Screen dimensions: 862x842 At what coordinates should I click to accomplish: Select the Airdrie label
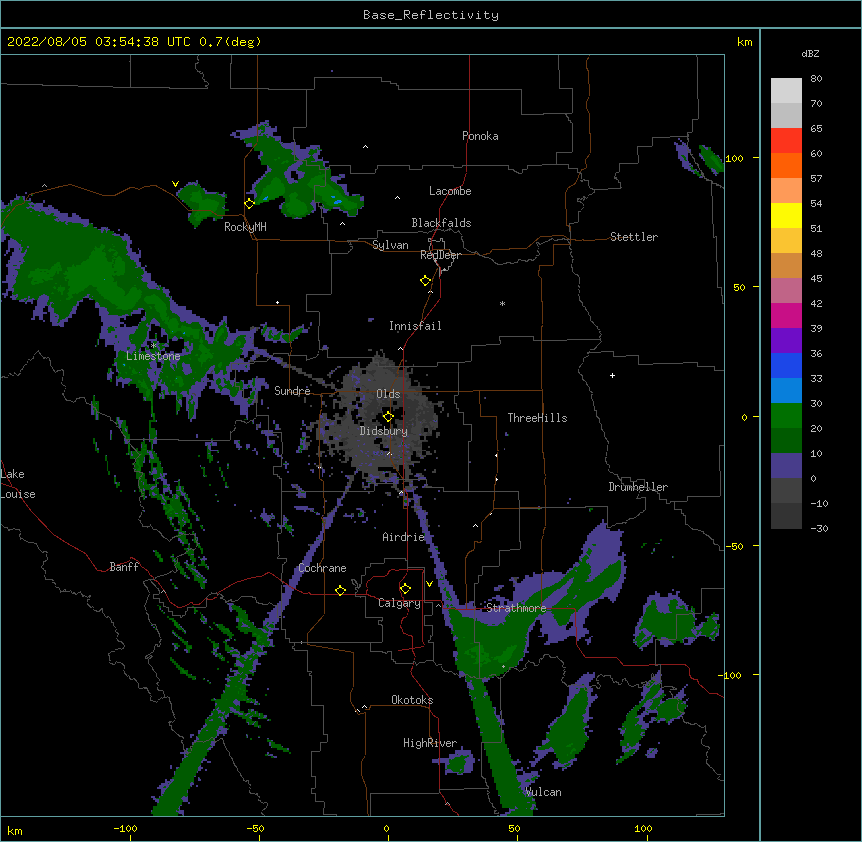click(x=404, y=537)
